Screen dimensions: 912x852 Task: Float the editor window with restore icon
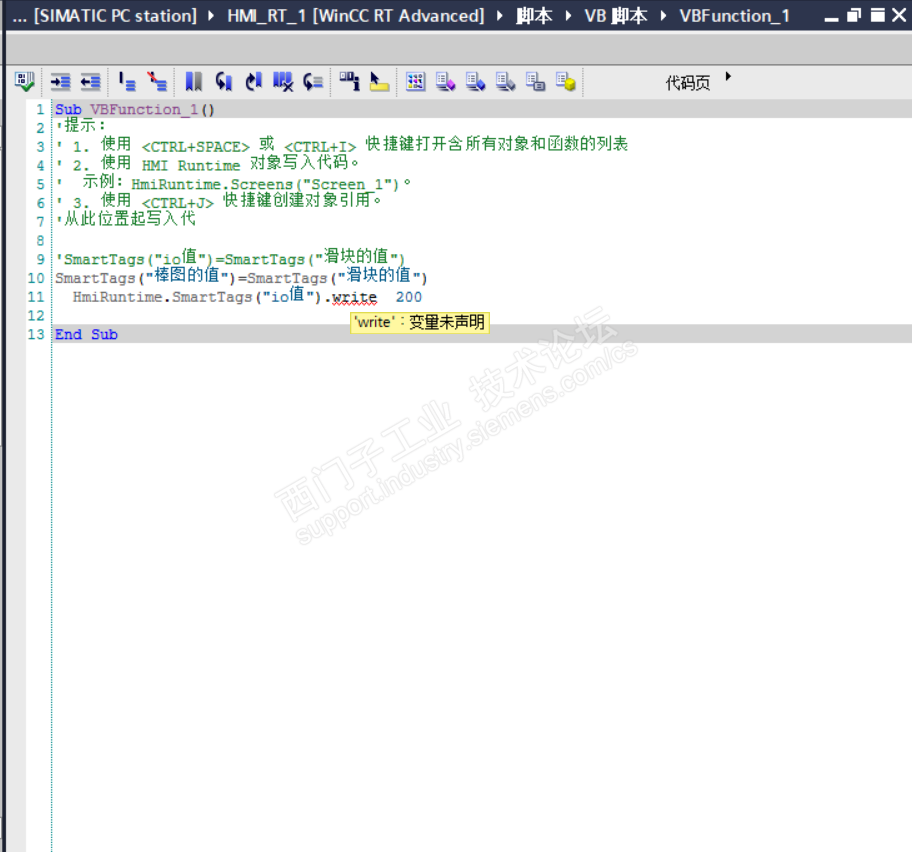854,15
